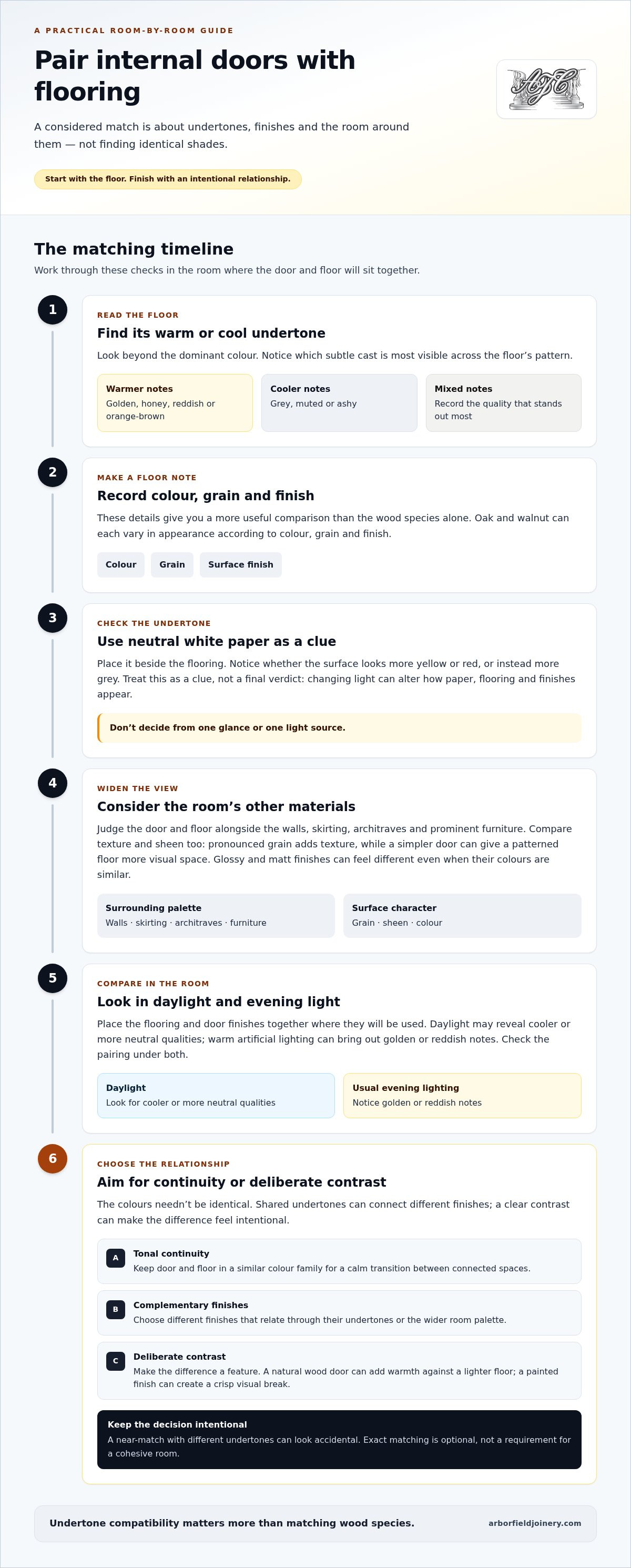Click the Usual evening lighting card
Viewport: 631px width, 1568px height.
pyautogui.click(x=462, y=1096)
